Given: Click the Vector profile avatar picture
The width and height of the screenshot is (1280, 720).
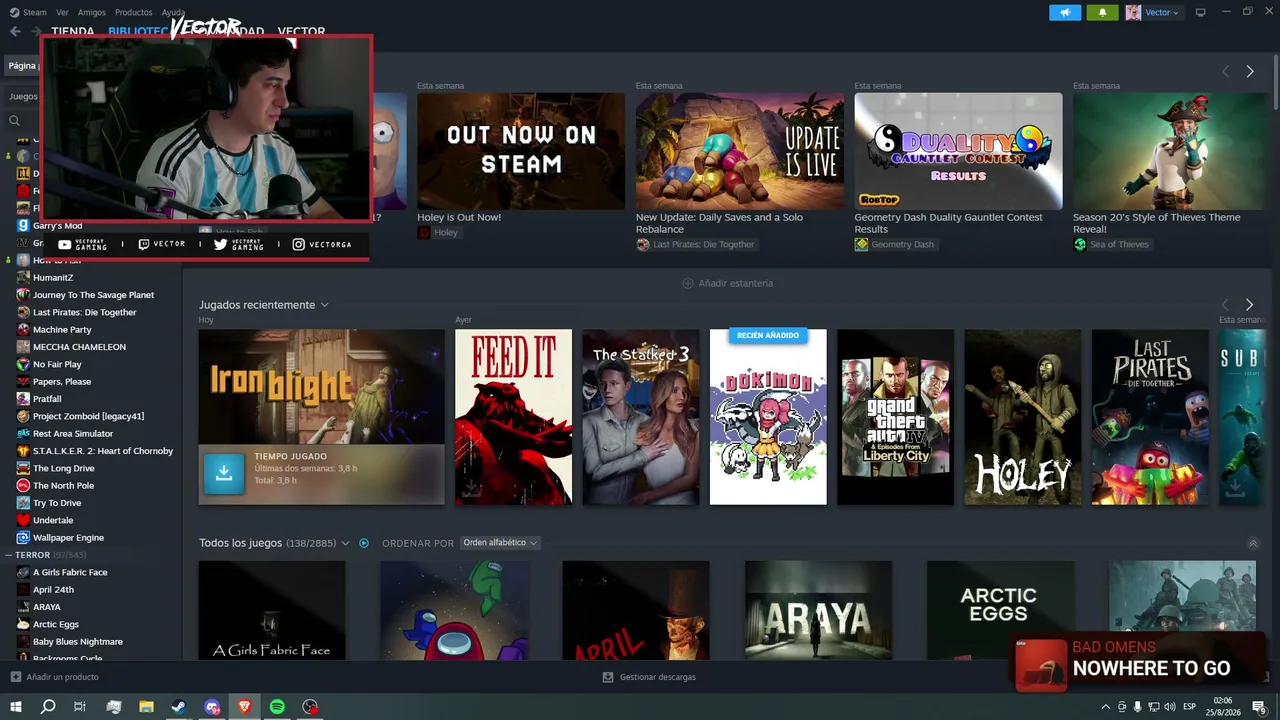Looking at the screenshot, I should tap(1133, 12).
